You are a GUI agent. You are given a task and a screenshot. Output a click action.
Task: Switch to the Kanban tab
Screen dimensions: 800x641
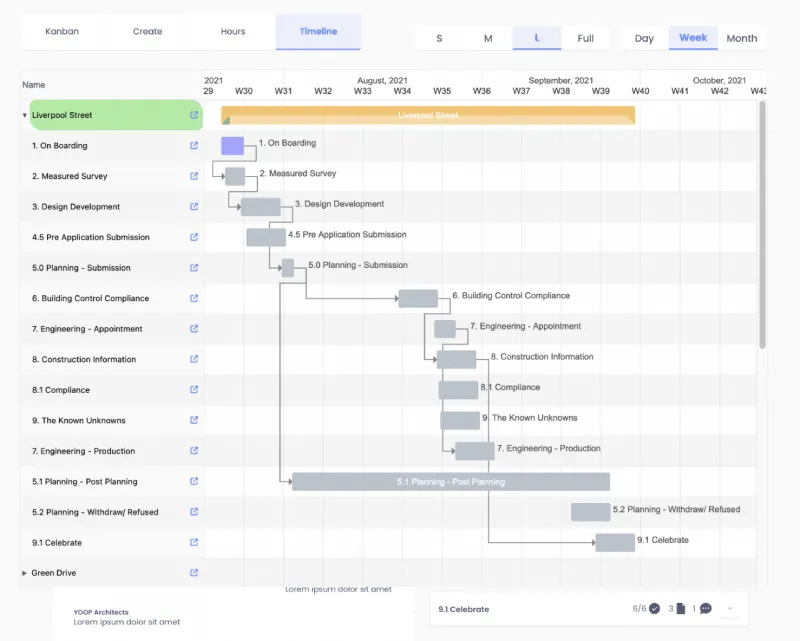point(62,31)
